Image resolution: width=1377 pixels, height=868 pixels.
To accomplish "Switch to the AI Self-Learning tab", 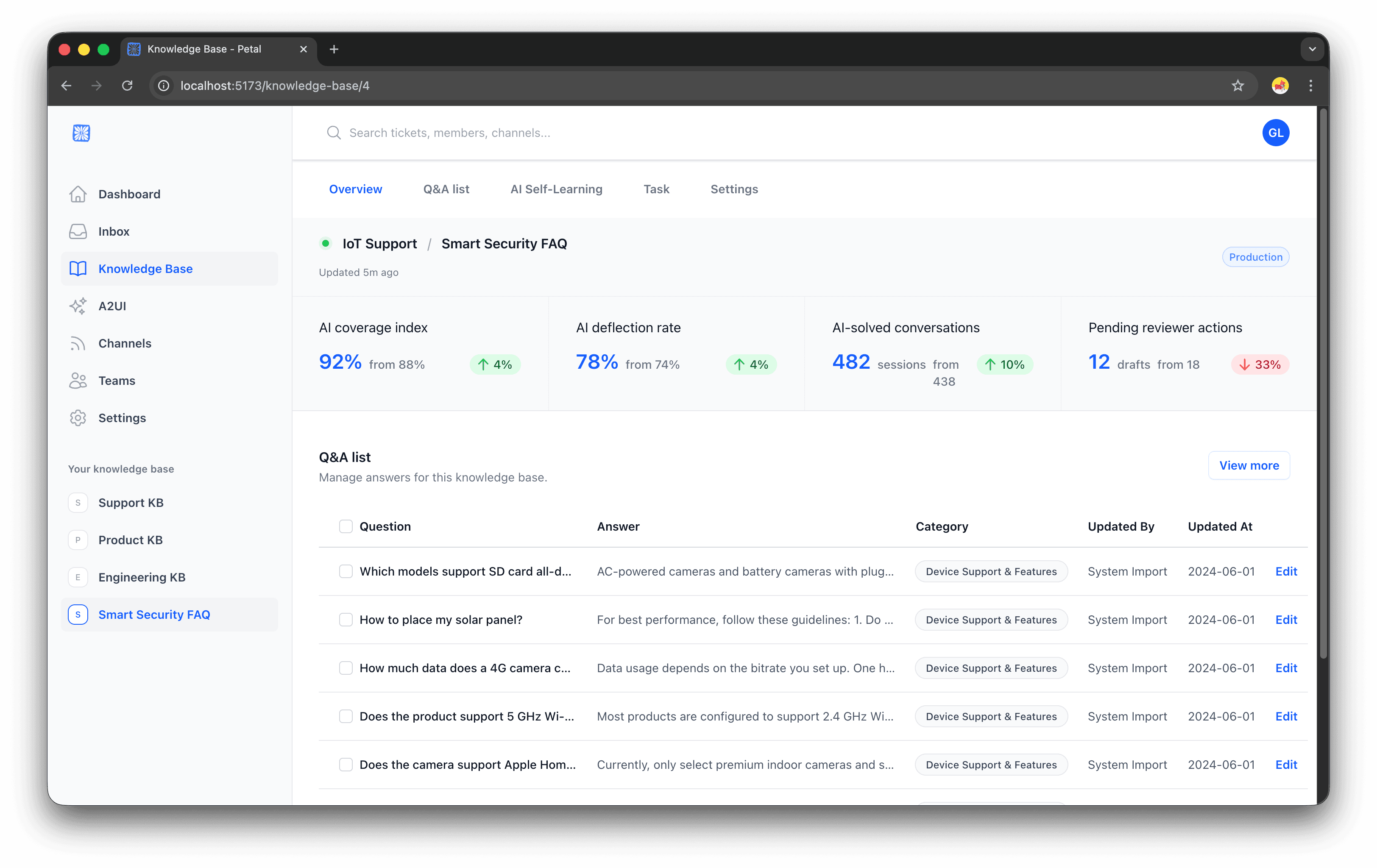I will 556,189.
